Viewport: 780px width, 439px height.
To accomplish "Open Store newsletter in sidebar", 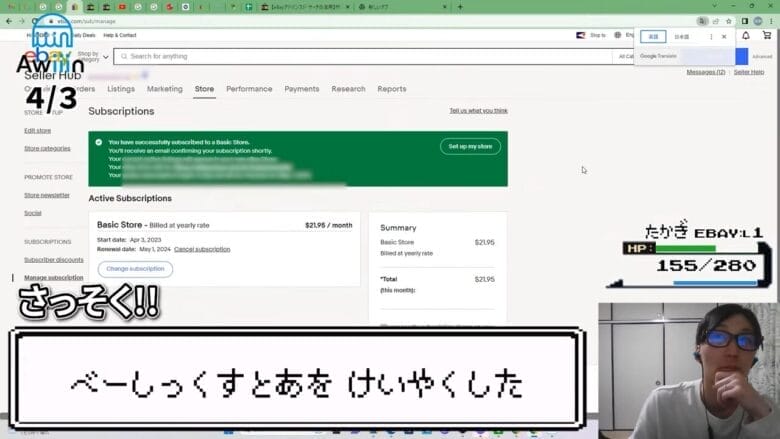I will click(x=47, y=195).
